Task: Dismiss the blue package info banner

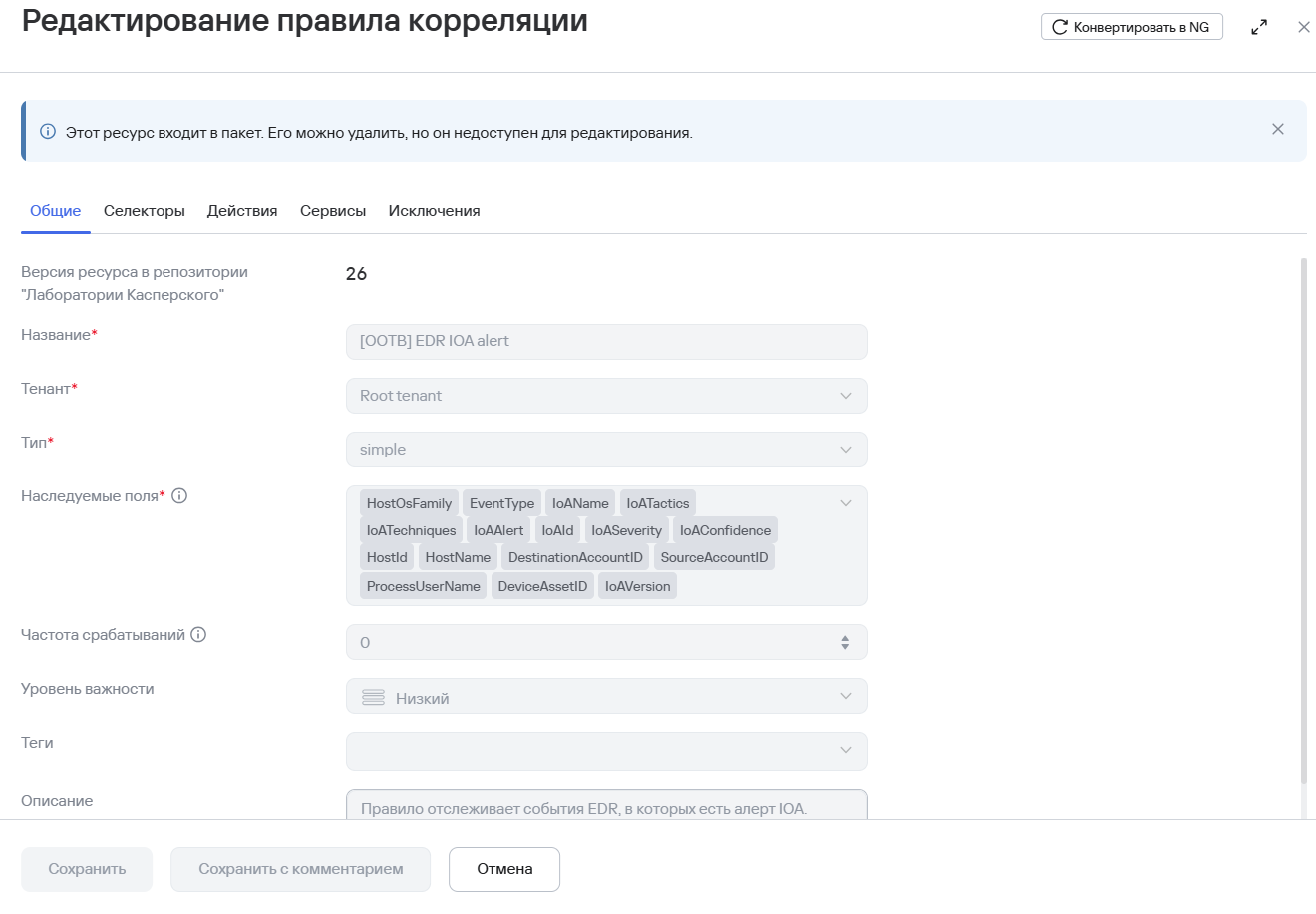Action: [1278, 129]
